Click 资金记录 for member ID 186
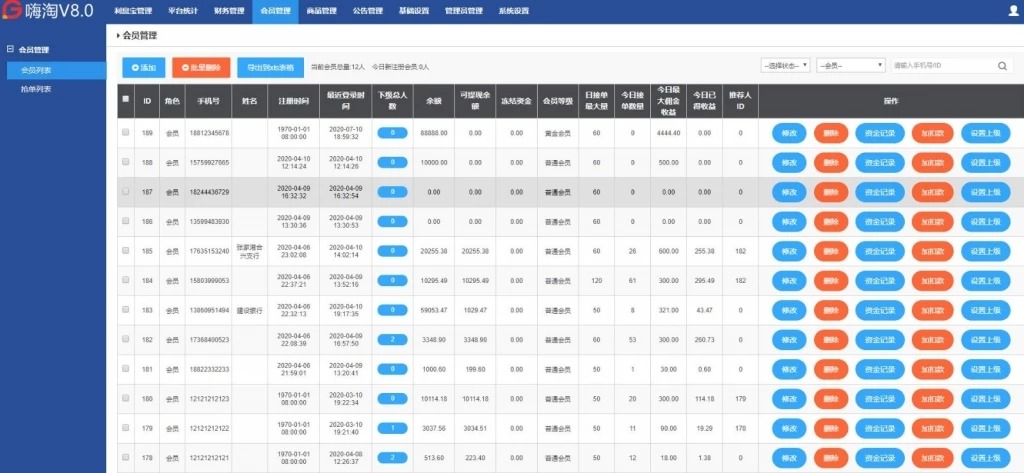This screenshot has width=1024, height=473. point(876,221)
